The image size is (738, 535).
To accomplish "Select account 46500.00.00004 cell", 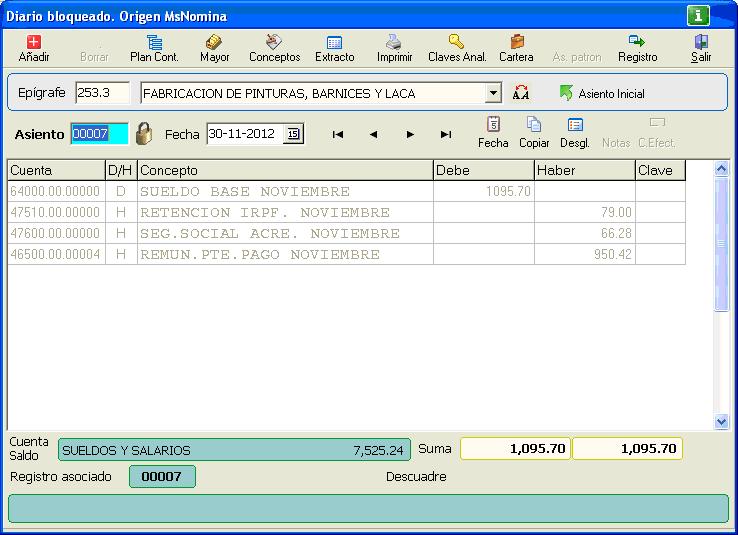I will pos(56,254).
